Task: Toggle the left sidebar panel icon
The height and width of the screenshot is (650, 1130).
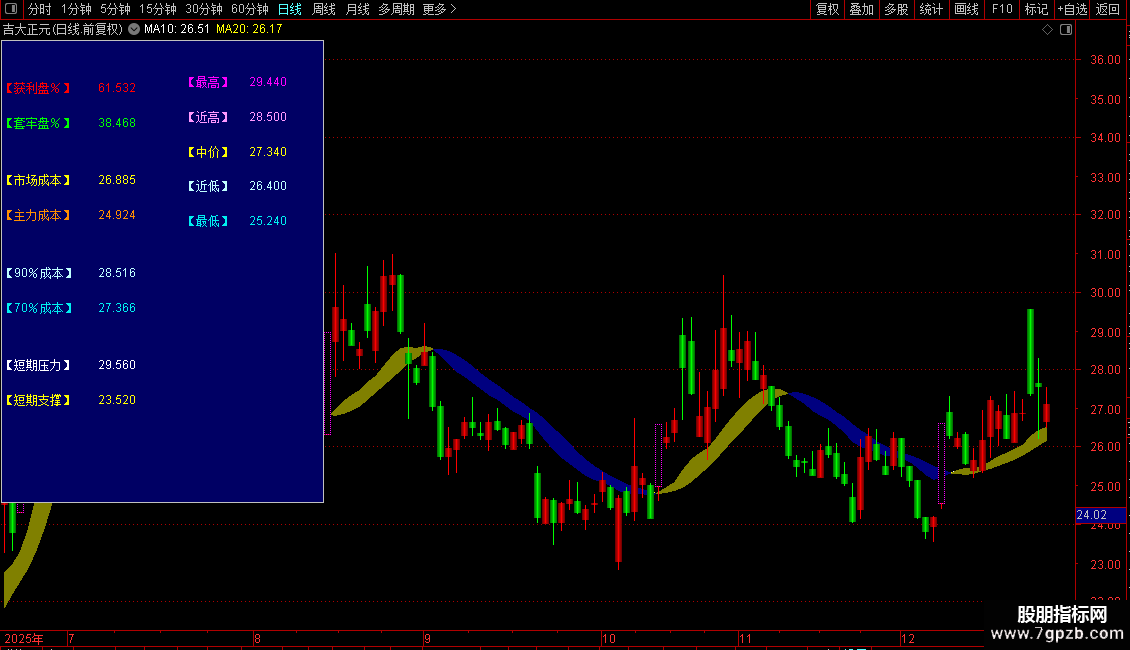Action: click(x=11, y=9)
